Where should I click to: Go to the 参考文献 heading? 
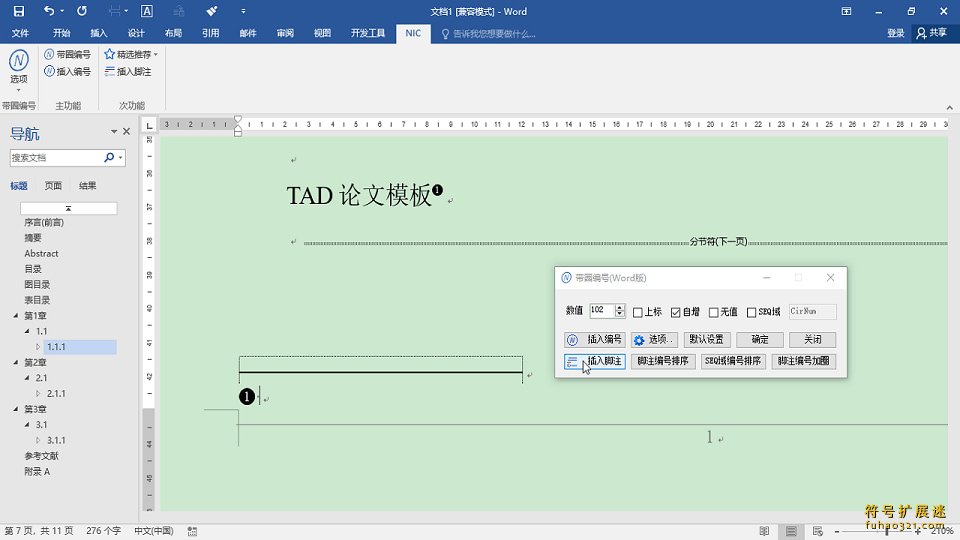(x=42, y=456)
